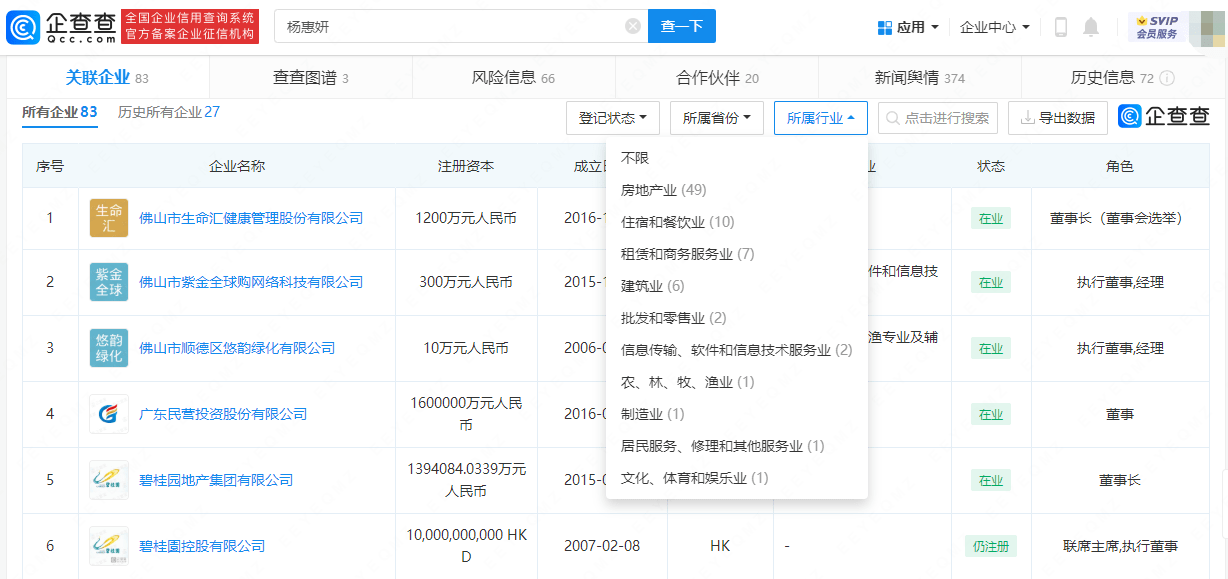
Task: Switch to the 关联企业 tab
Action: pos(107,77)
